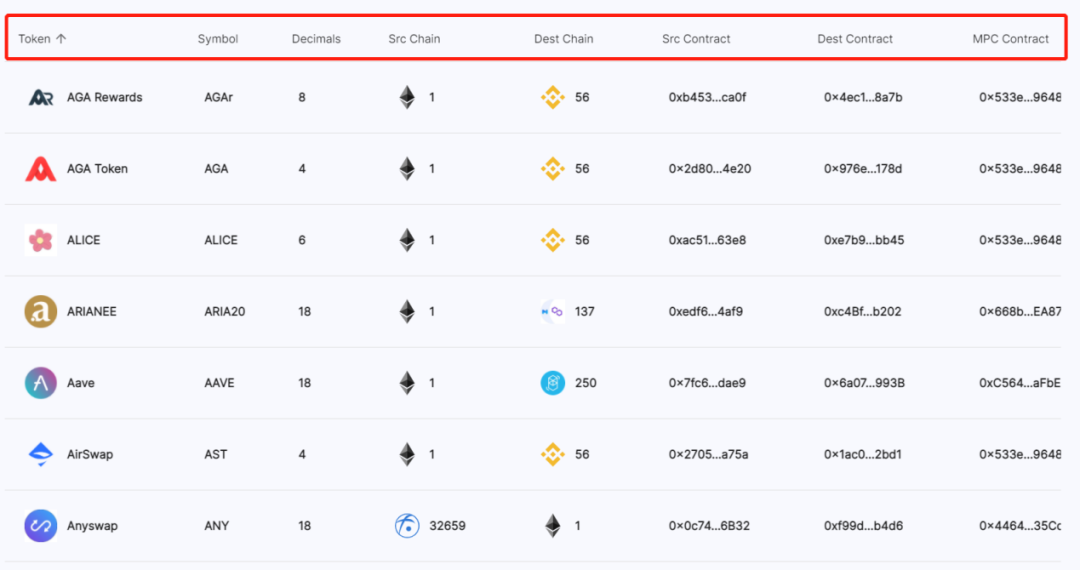Viewport: 1080px width, 570px height.
Task: Click the AirSwap token logo
Action: pos(41,454)
